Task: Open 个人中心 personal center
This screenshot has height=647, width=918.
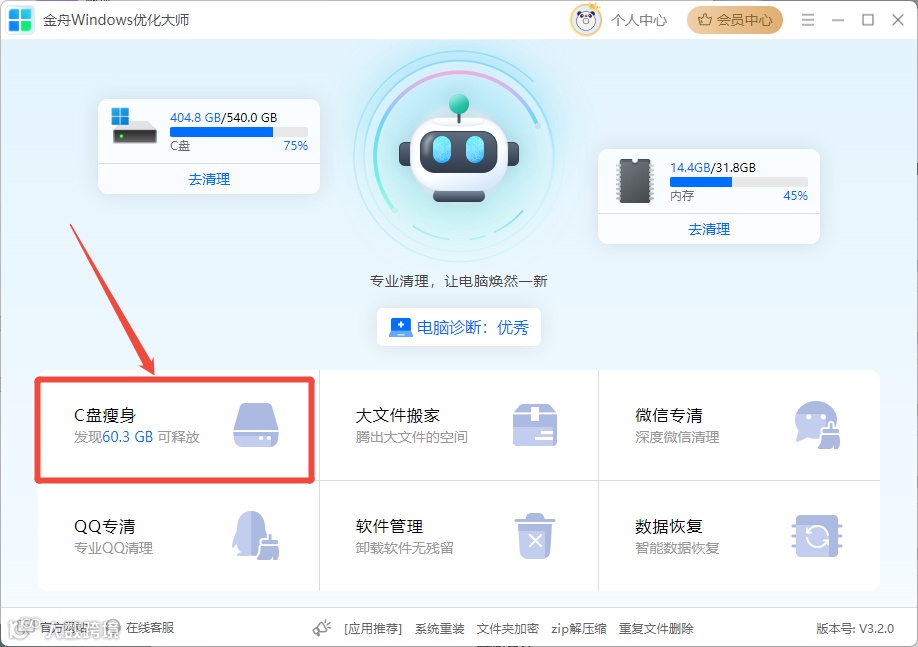Action: (639, 20)
